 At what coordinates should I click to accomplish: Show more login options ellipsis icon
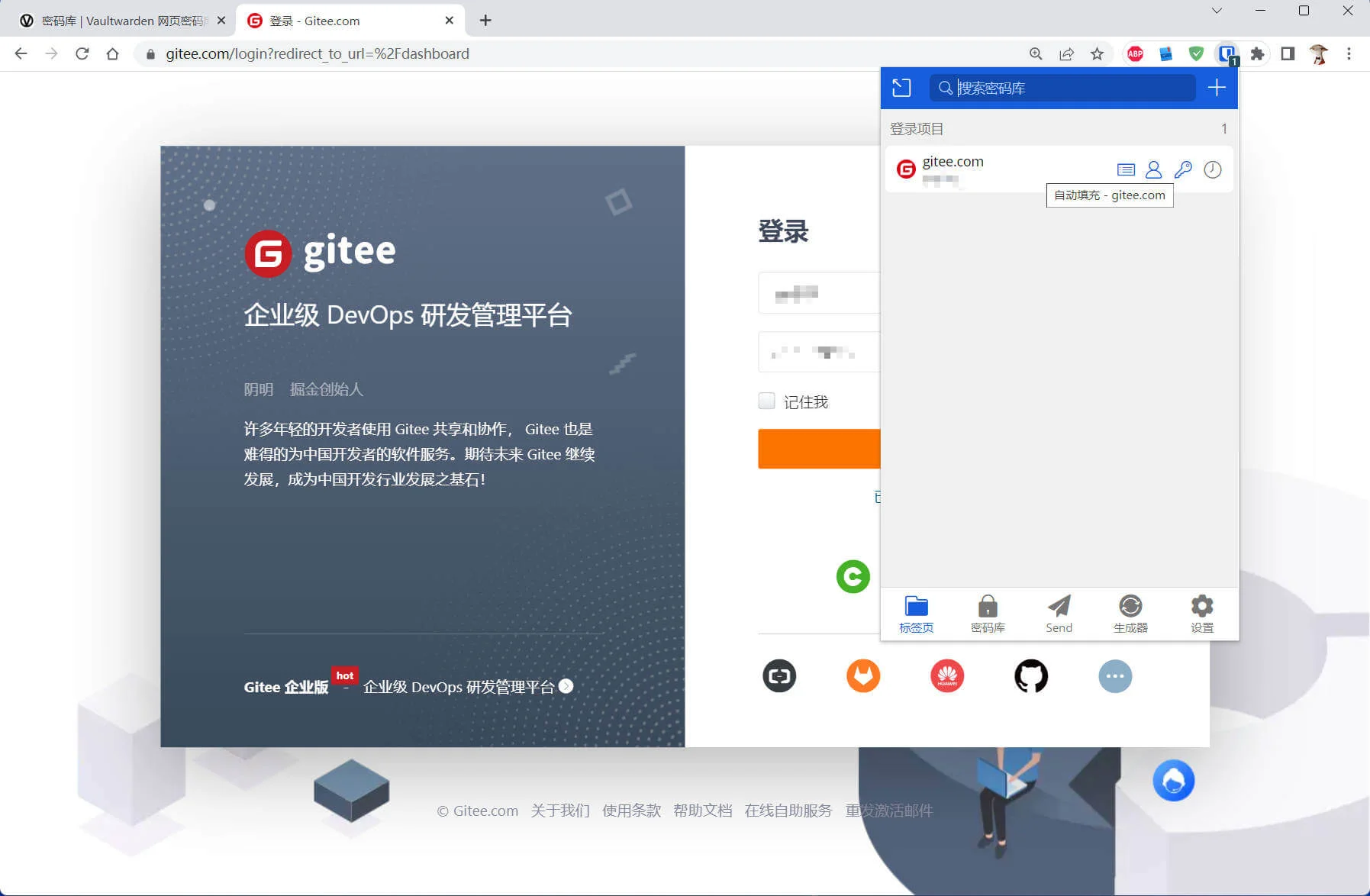pos(1115,676)
